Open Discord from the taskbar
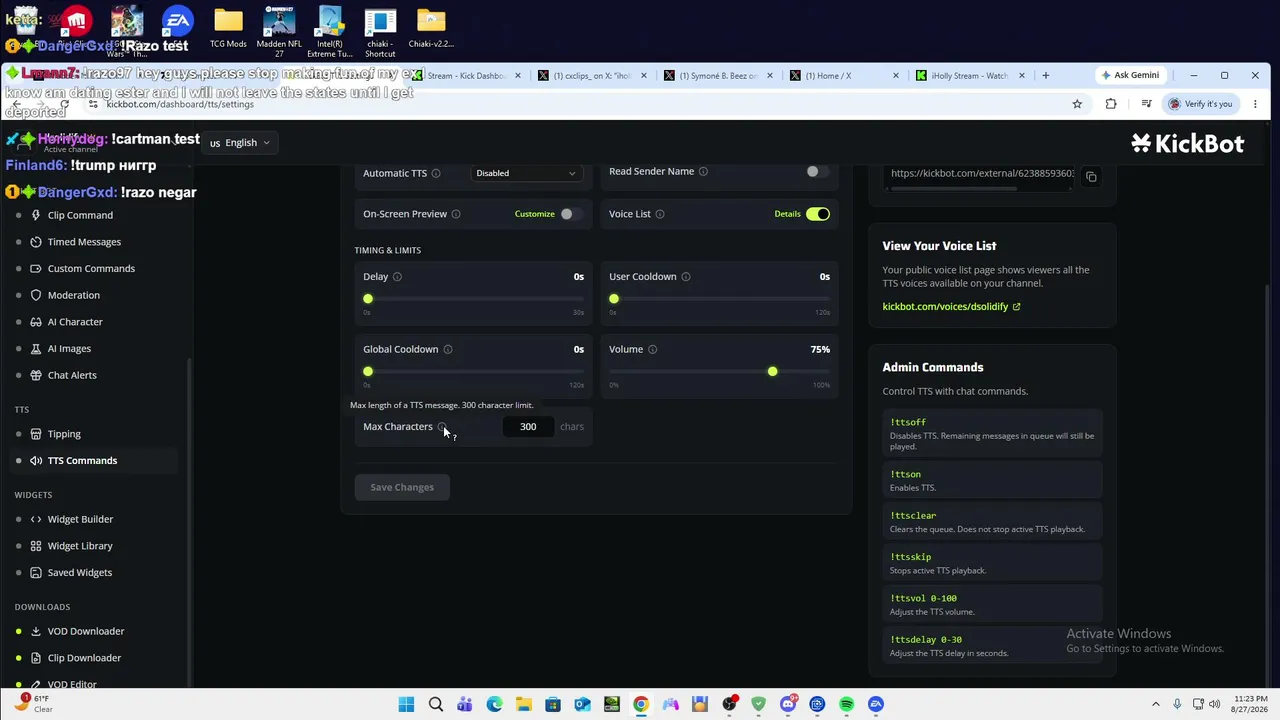This screenshot has width=1280, height=720. coord(788,704)
